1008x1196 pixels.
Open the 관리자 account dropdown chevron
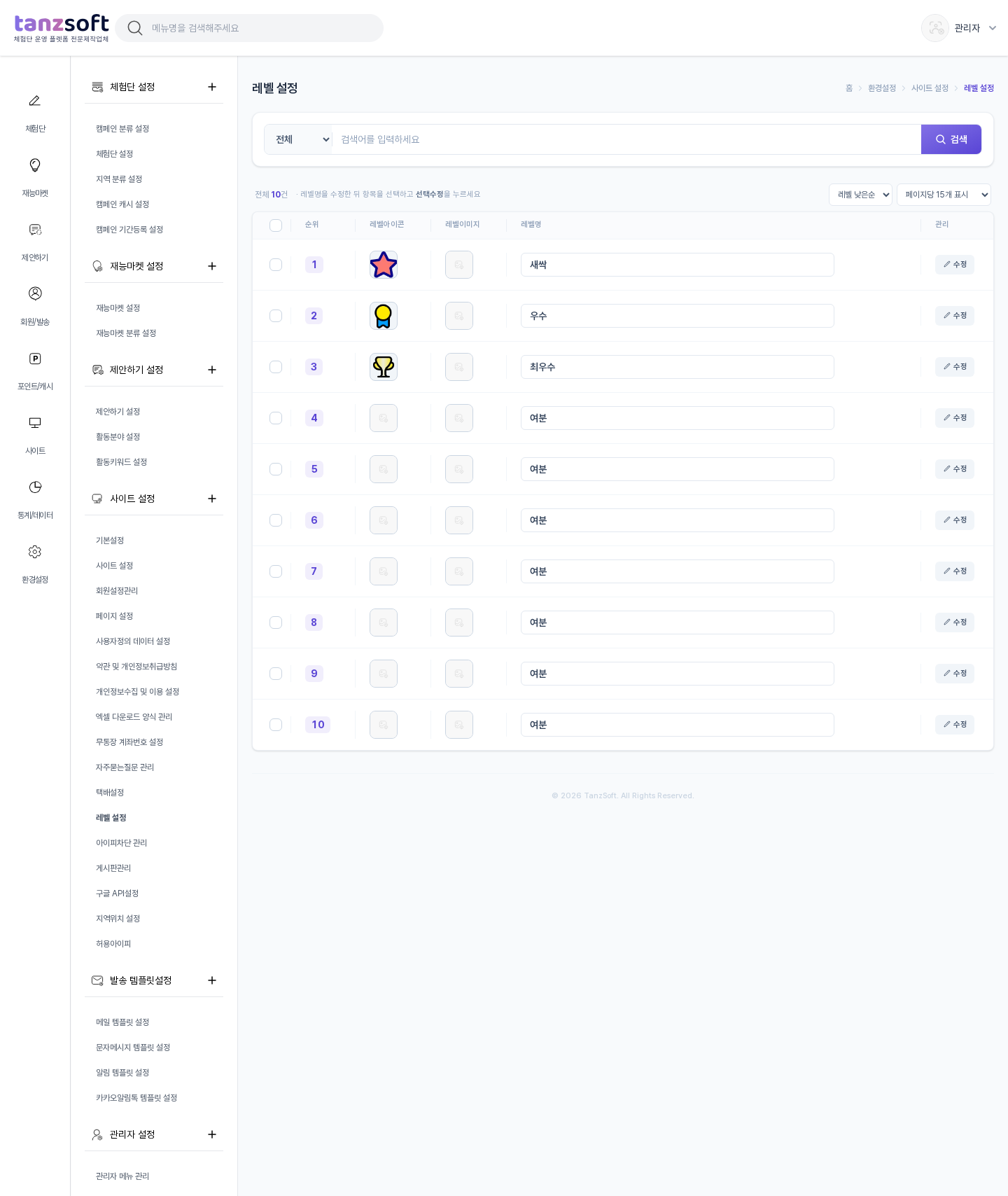click(x=993, y=28)
